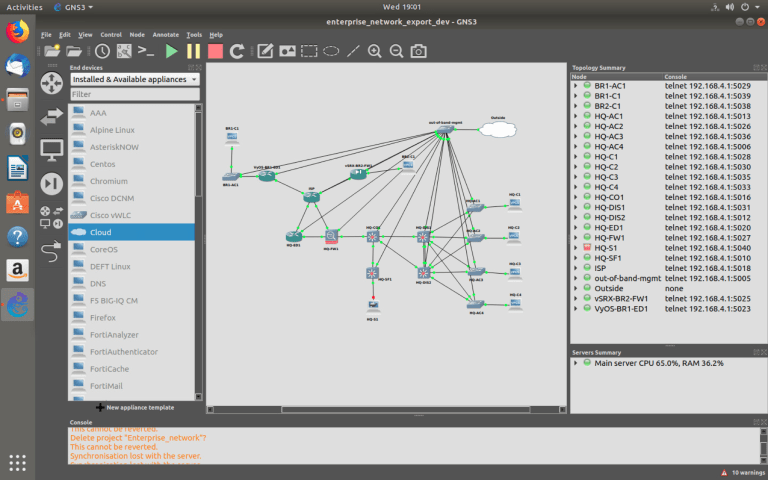Open the View menu
The image size is (768, 480).
pos(85,35)
